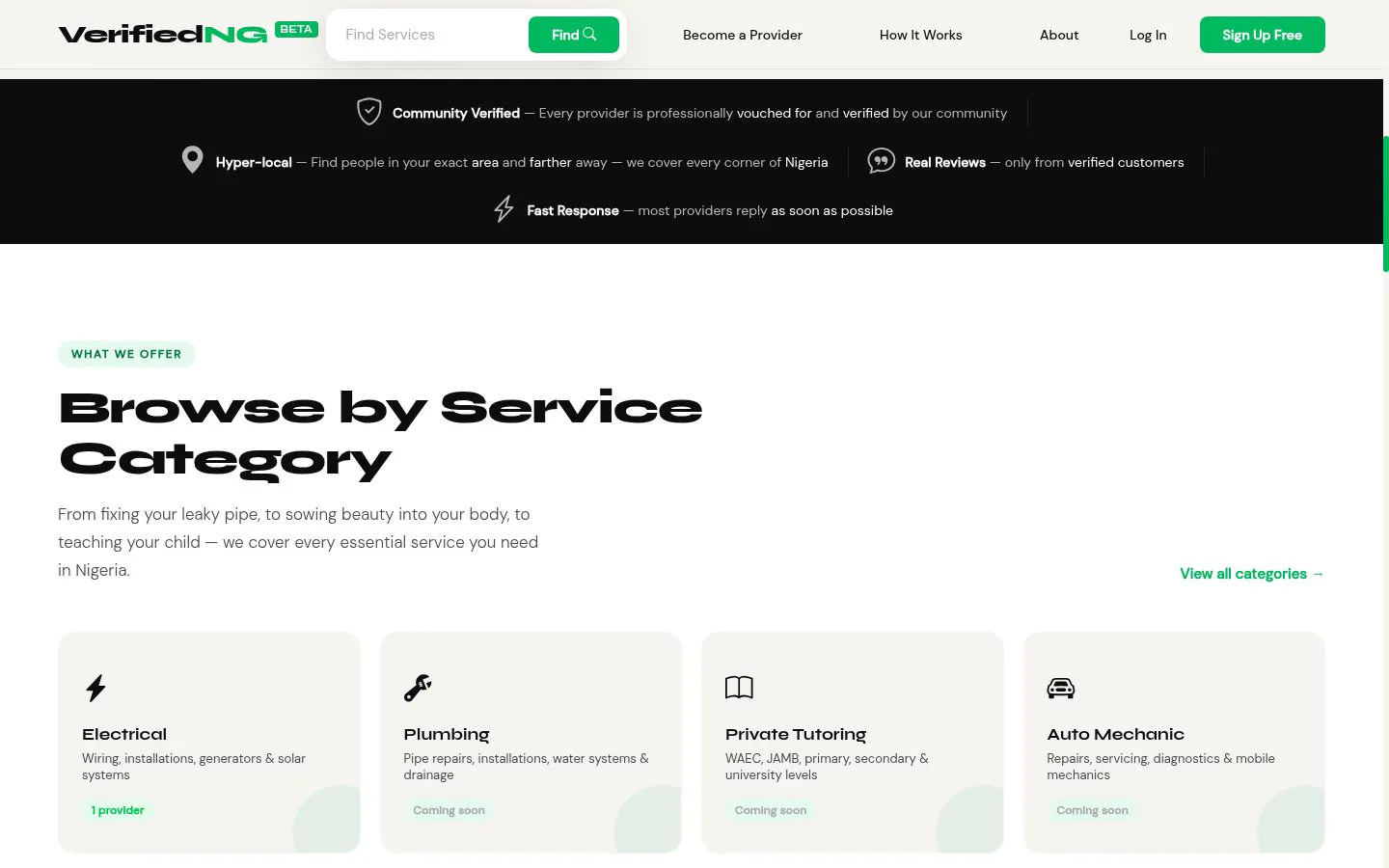
Task: Click the Browse by Service Category heading
Action: pos(381,434)
